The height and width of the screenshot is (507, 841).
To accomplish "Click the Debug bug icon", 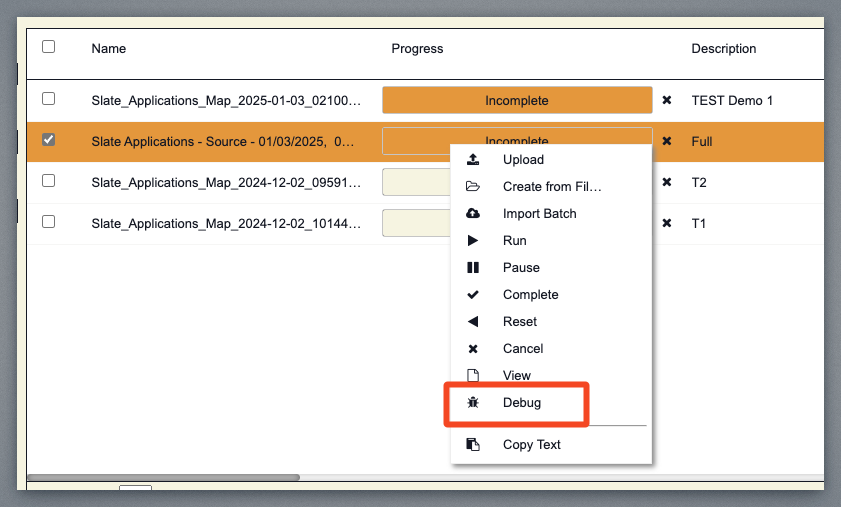I will pos(473,403).
